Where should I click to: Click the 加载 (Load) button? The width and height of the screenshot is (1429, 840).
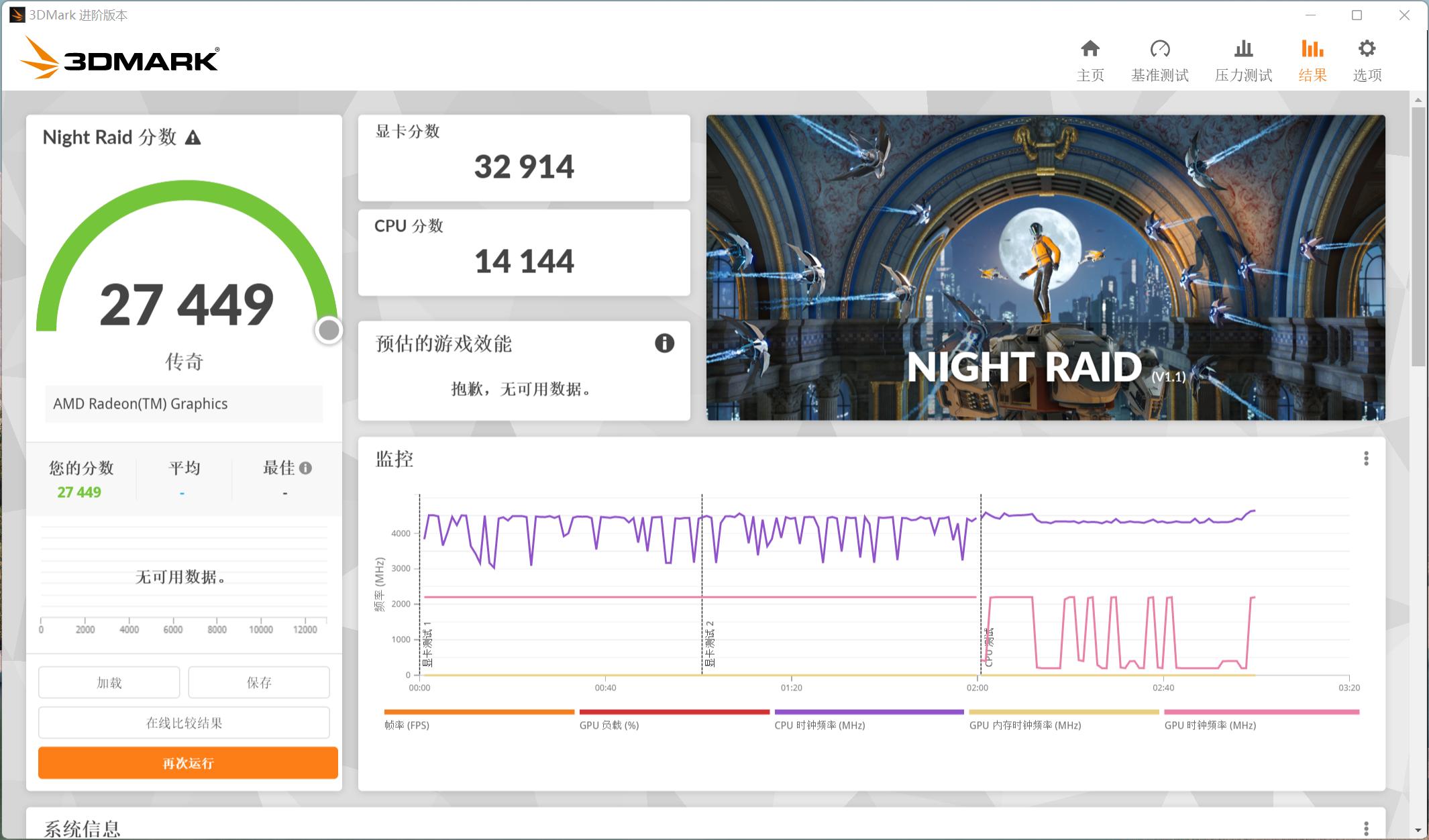[109, 682]
